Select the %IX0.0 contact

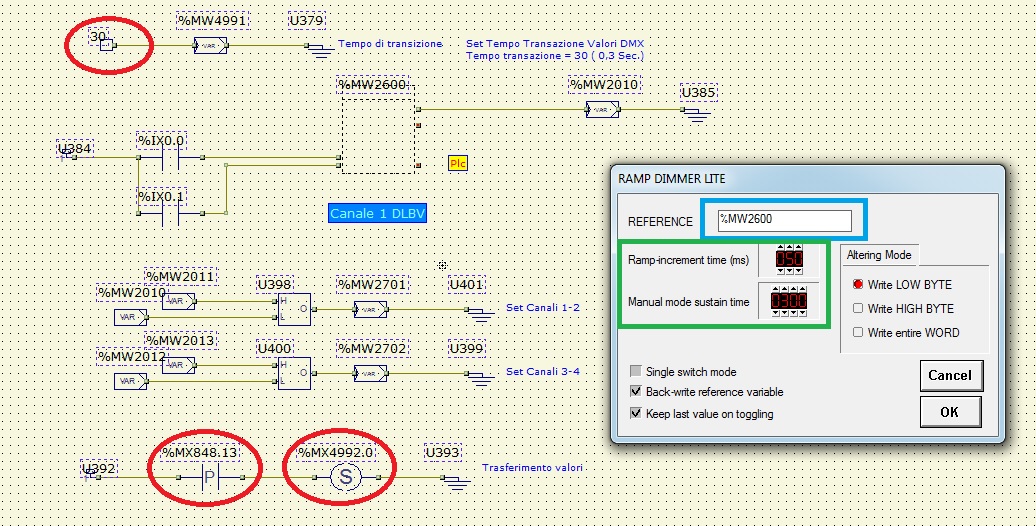pos(170,157)
